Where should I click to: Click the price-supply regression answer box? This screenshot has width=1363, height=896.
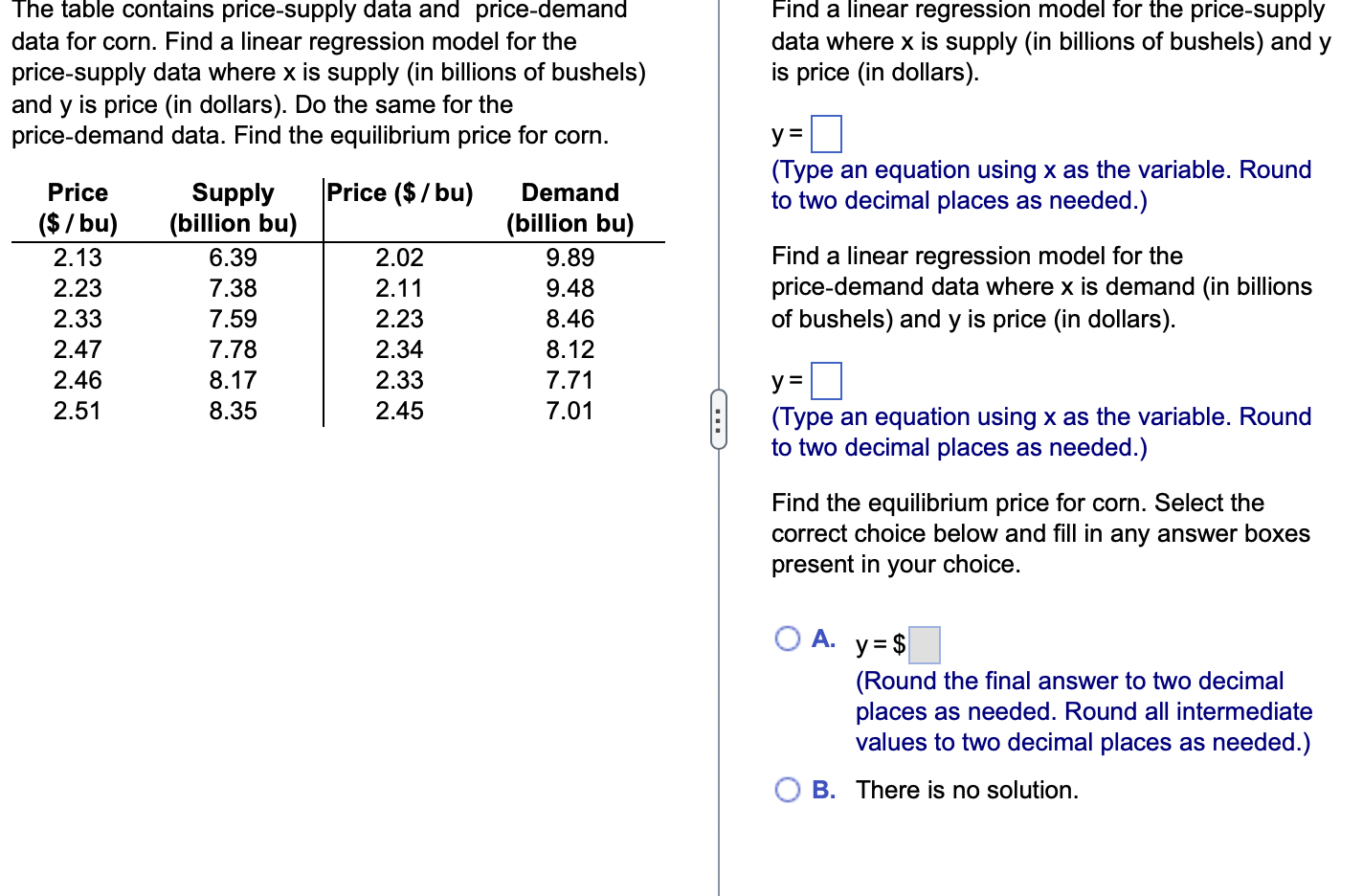pos(825,134)
